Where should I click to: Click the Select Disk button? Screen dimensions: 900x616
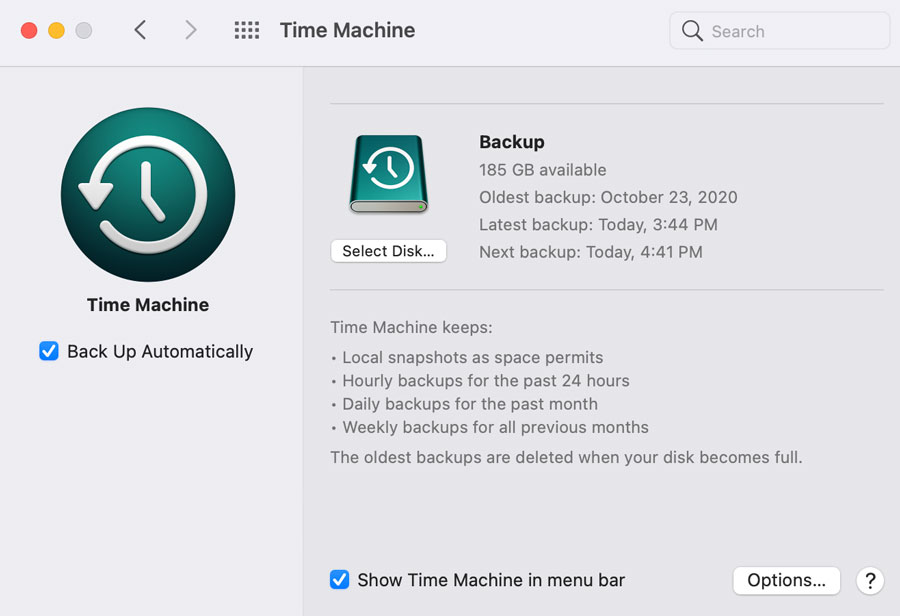click(388, 250)
